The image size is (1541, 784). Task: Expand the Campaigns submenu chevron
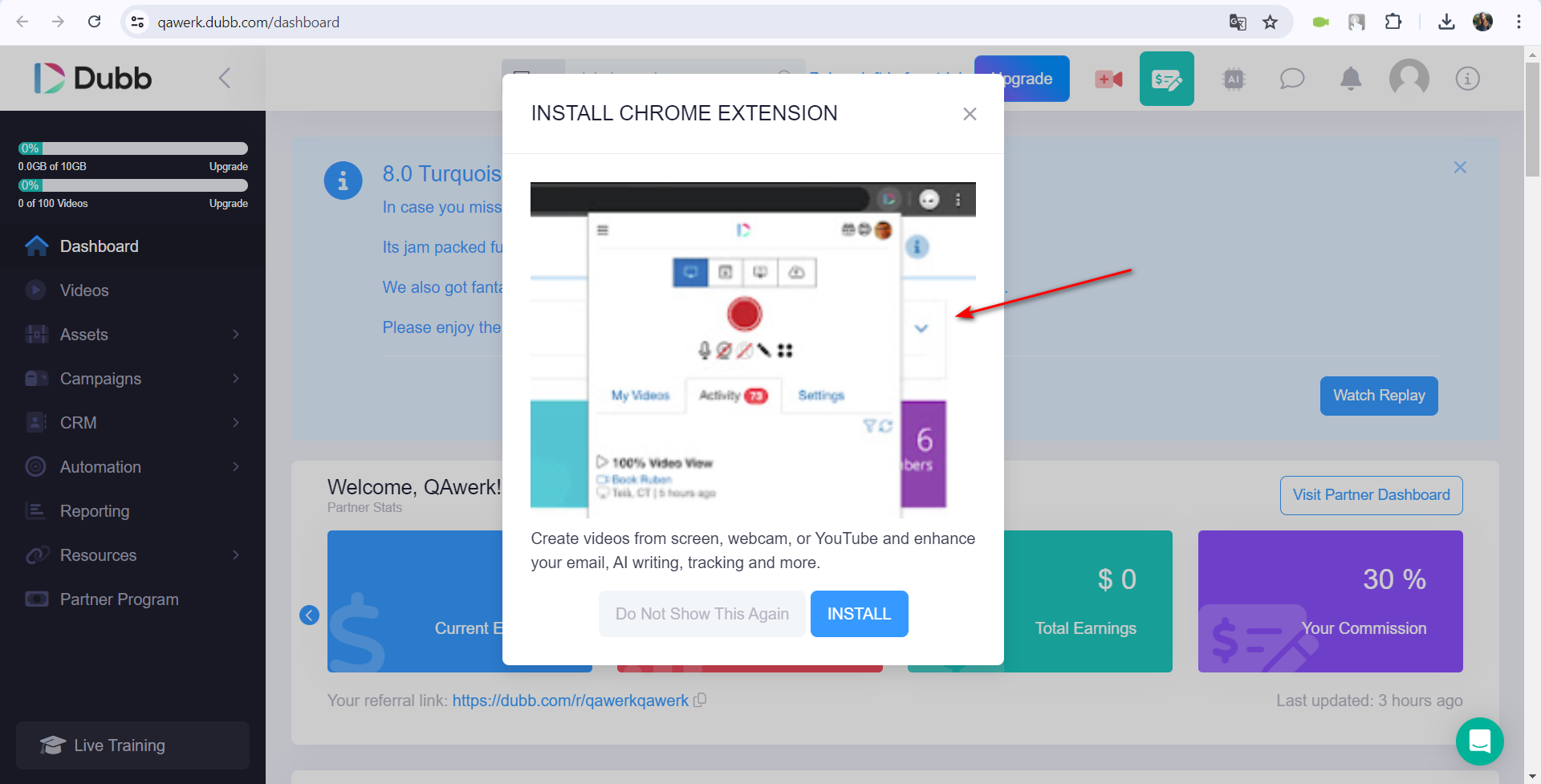pyautogui.click(x=236, y=379)
